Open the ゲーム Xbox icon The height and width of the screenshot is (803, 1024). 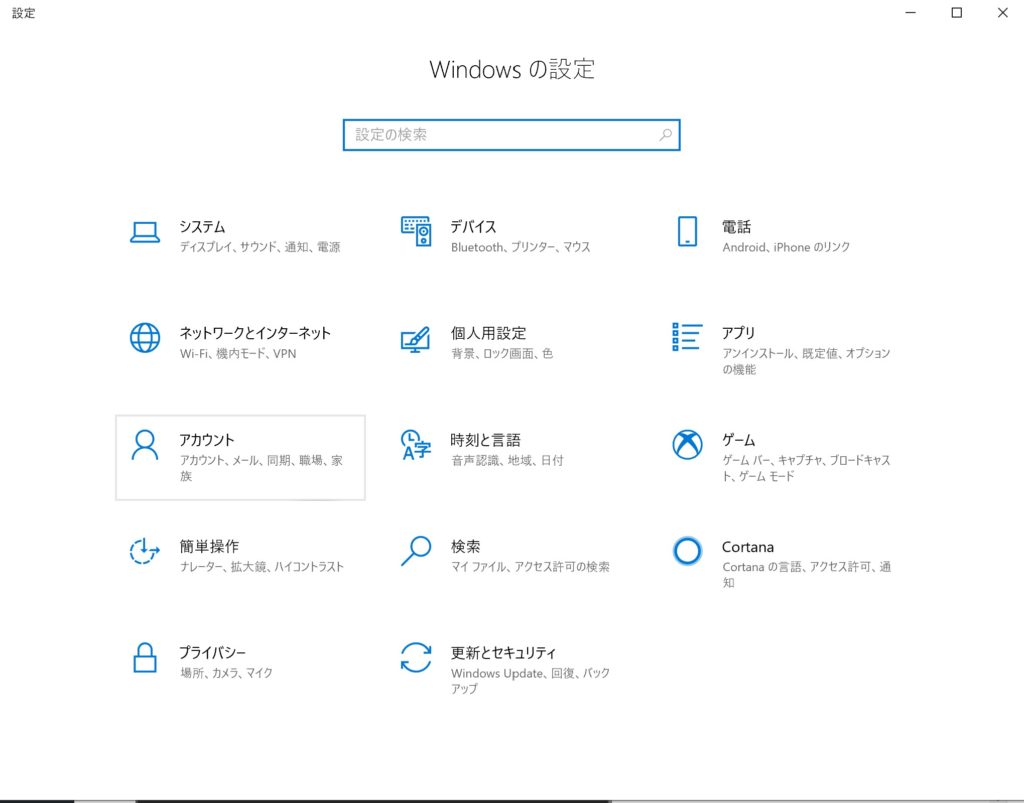point(687,445)
